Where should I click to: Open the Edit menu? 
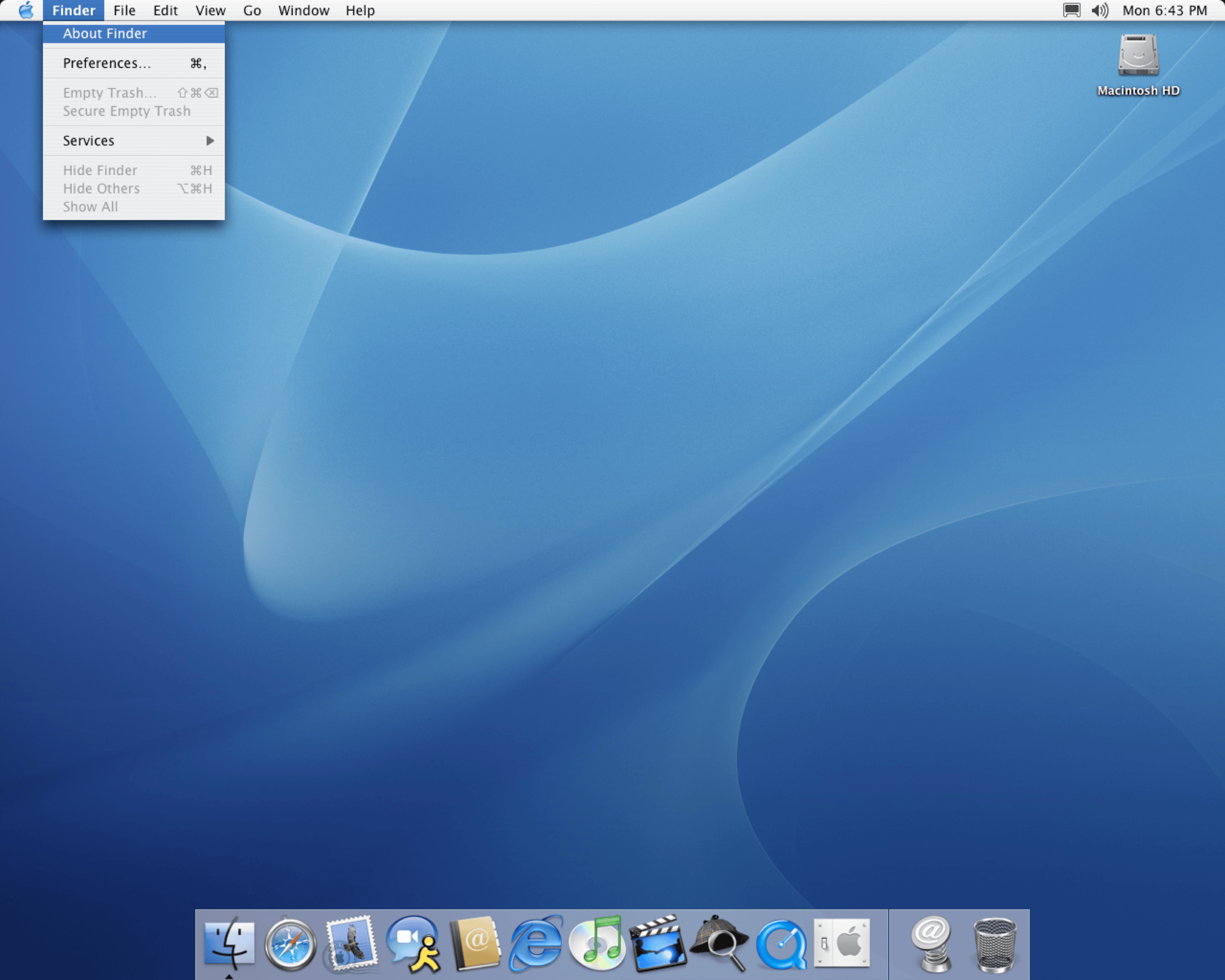[x=165, y=10]
